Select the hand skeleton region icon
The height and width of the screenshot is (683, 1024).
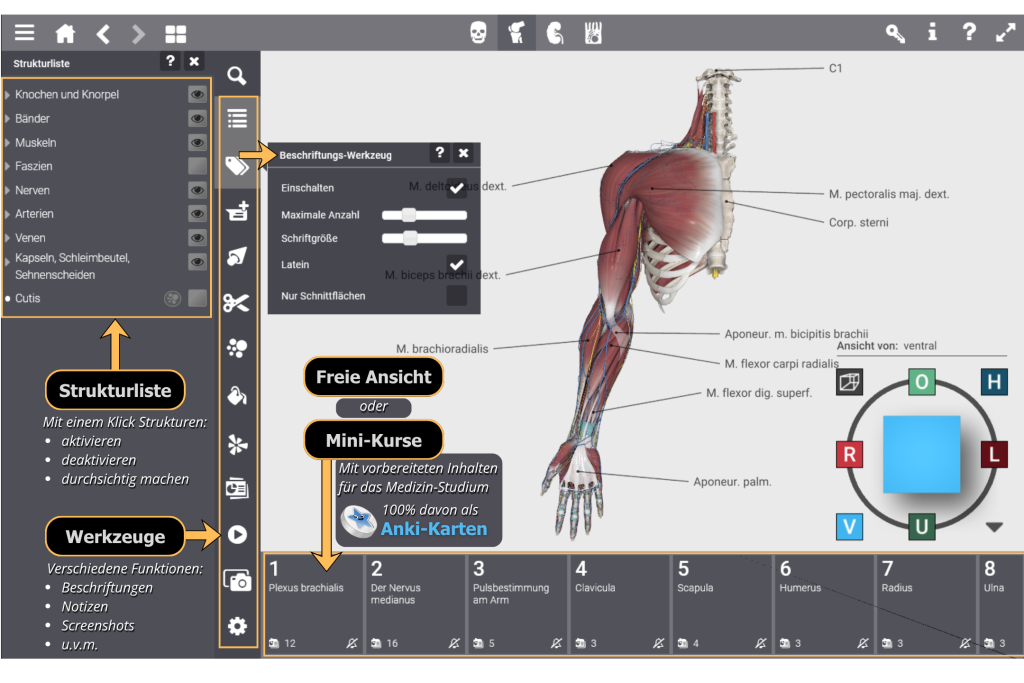pos(593,32)
